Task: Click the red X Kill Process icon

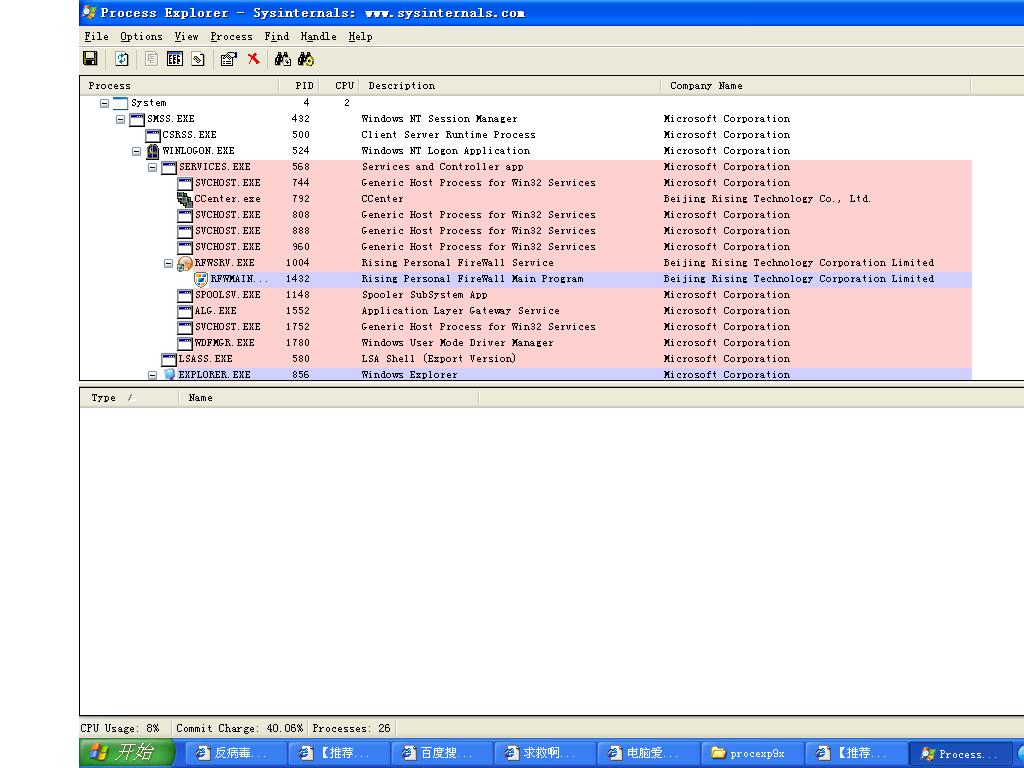Action: [x=253, y=59]
